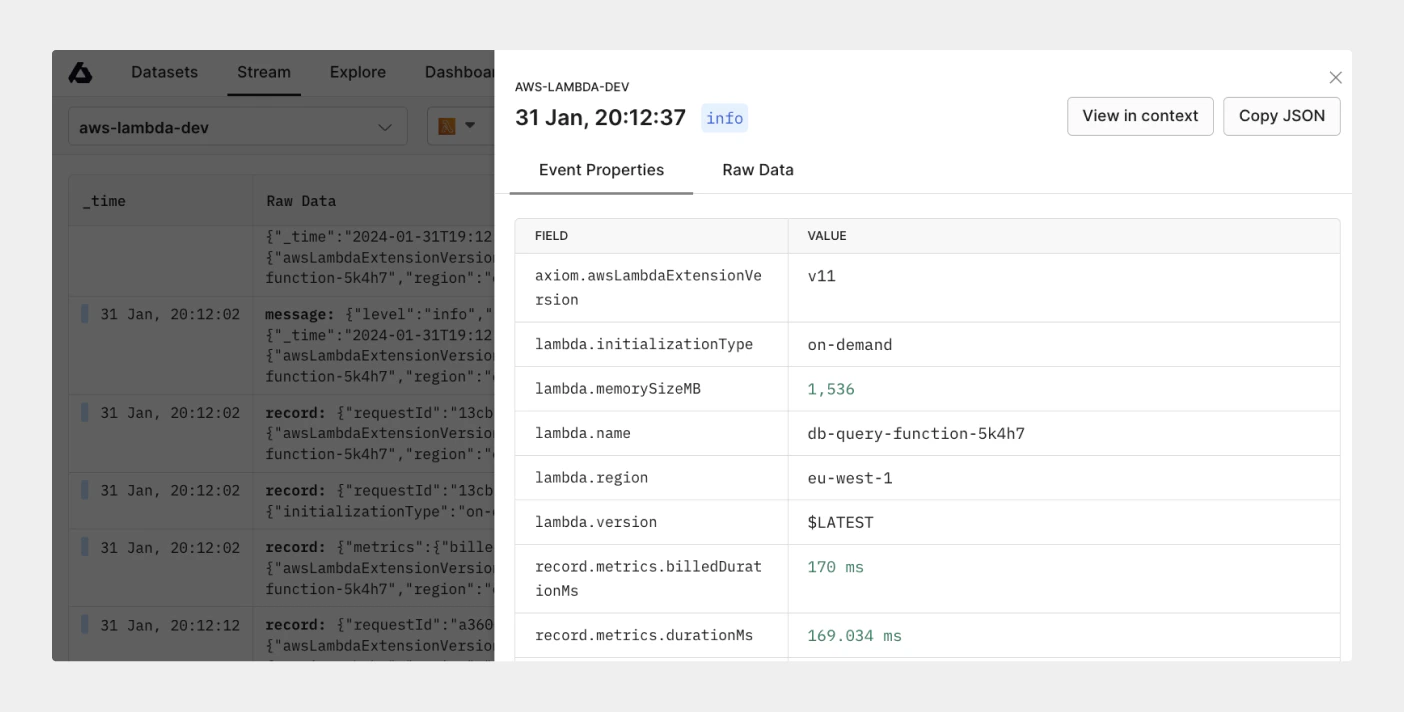
Task: Click the 169.034 ms durationMs value
Action: coord(854,635)
